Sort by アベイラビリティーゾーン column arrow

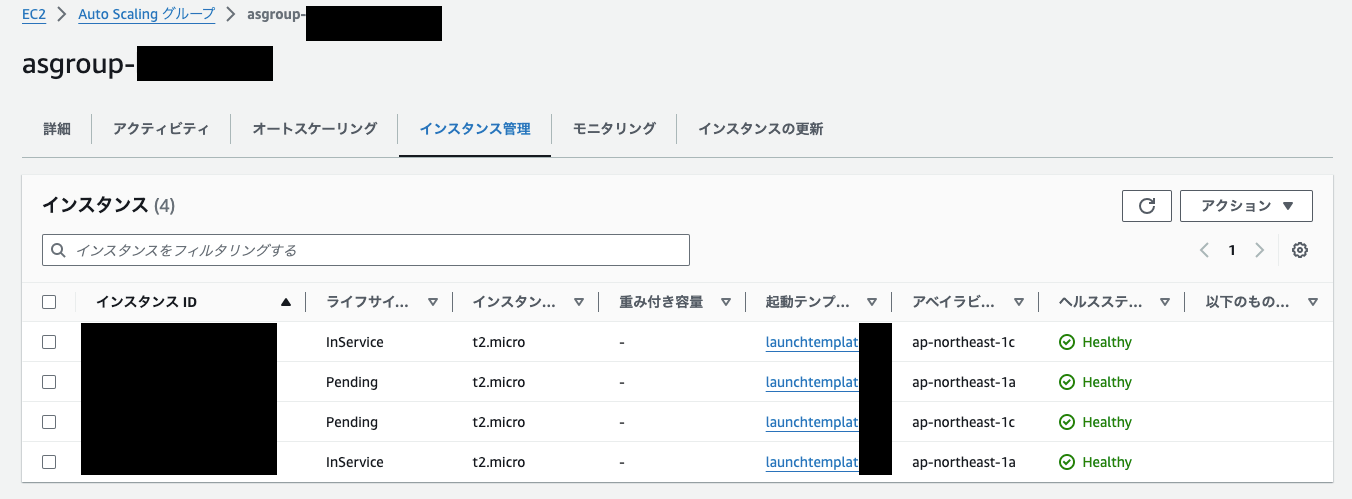1018,302
